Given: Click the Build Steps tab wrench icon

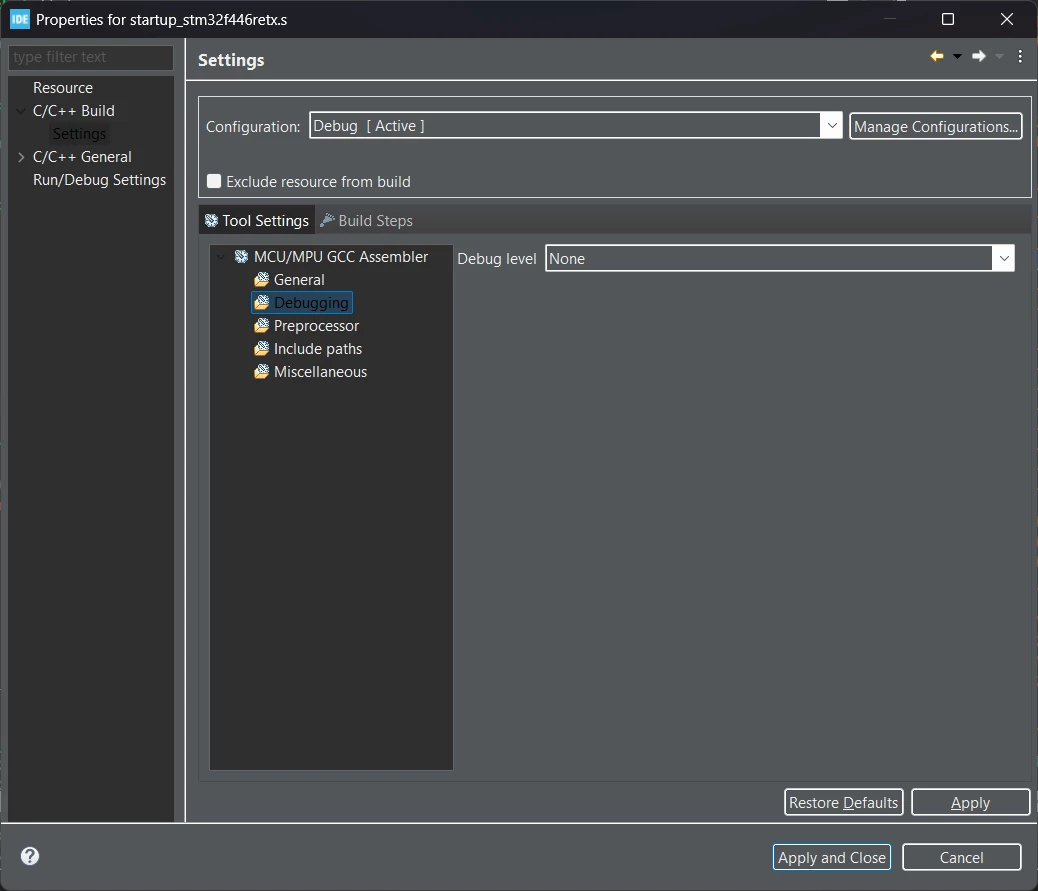Looking at the screenshot, I should (327, 220).
